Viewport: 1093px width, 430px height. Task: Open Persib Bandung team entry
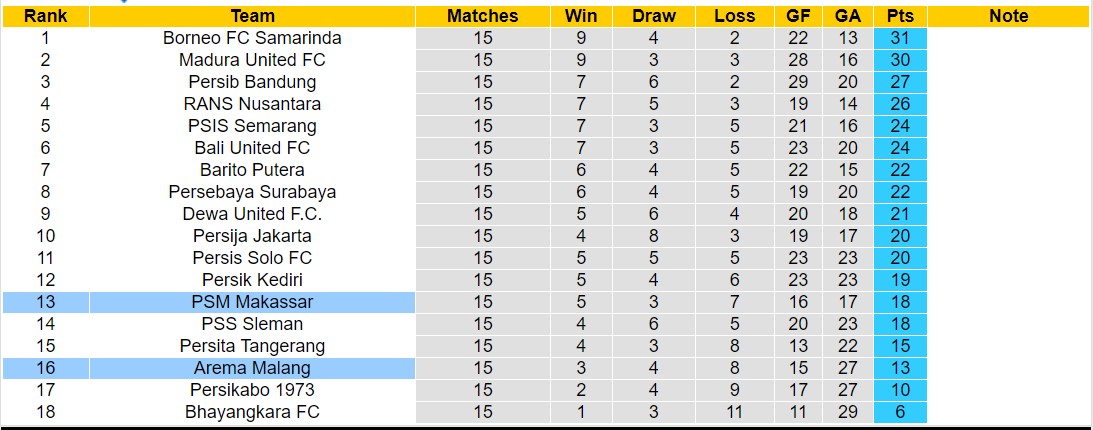pyautogui.click(x=252, y=82)
